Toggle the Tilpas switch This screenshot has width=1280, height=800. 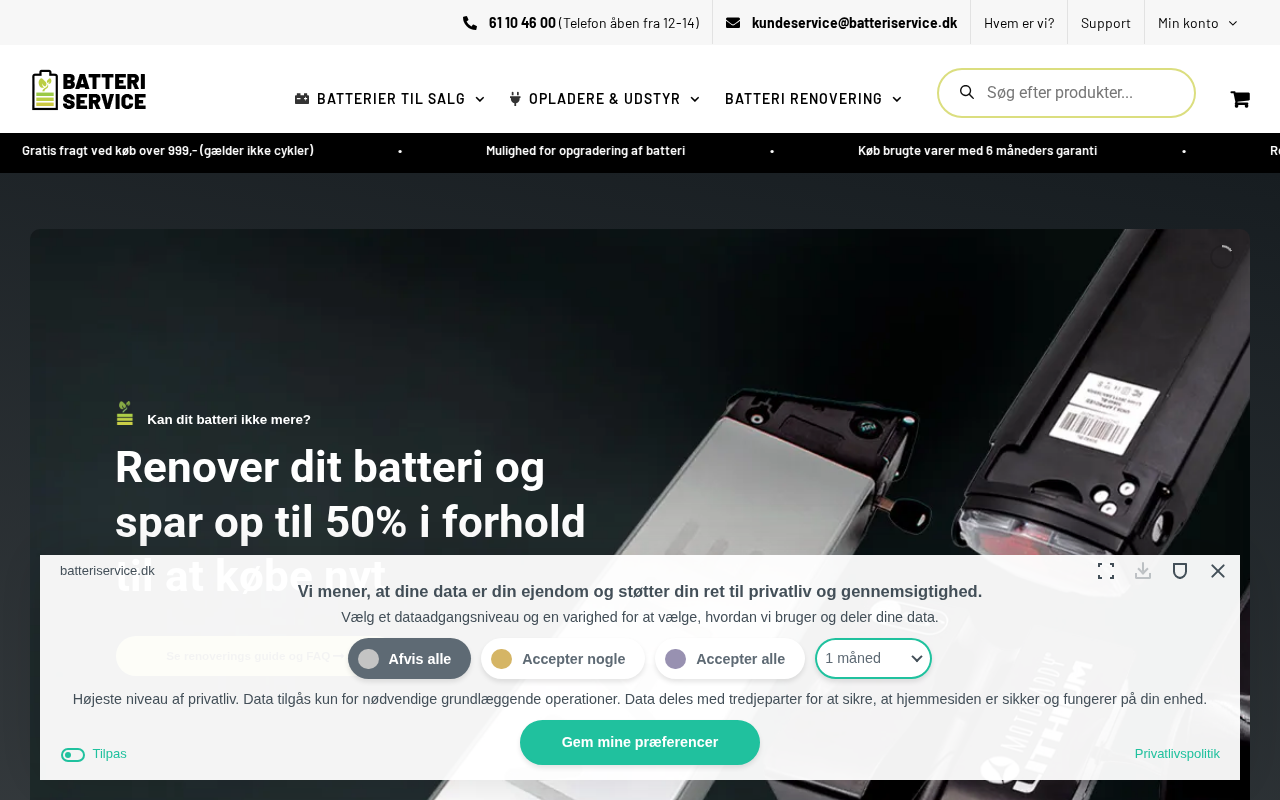click(73, 755)
